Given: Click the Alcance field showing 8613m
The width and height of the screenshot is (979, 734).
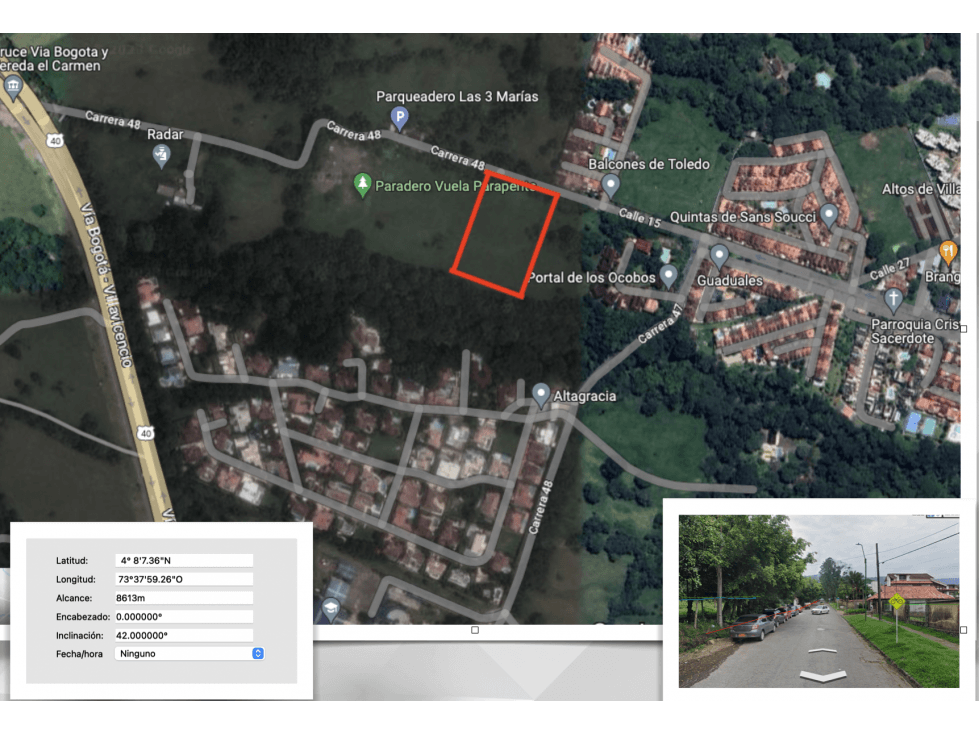Looking at the screenshot, I should 184,598.
